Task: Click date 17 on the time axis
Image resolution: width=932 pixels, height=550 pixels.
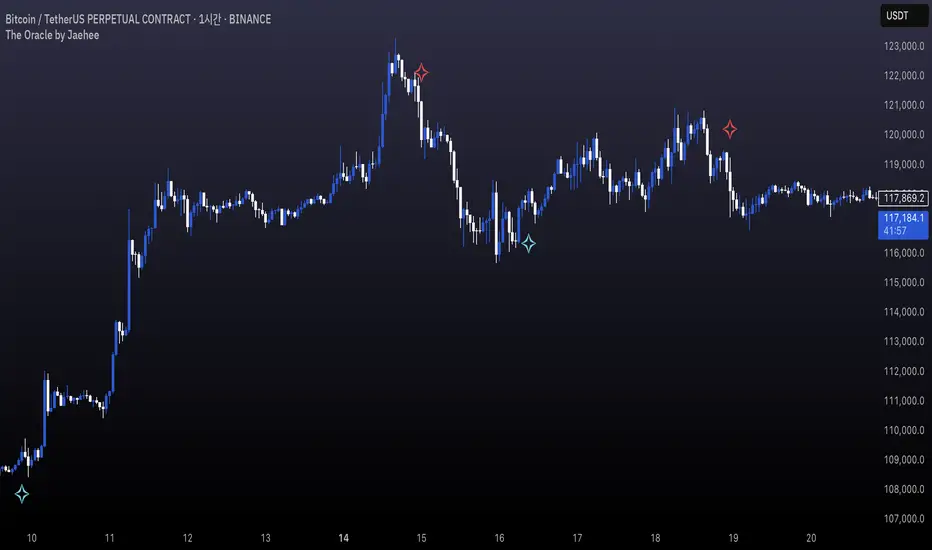Action: tap(577, 538)
